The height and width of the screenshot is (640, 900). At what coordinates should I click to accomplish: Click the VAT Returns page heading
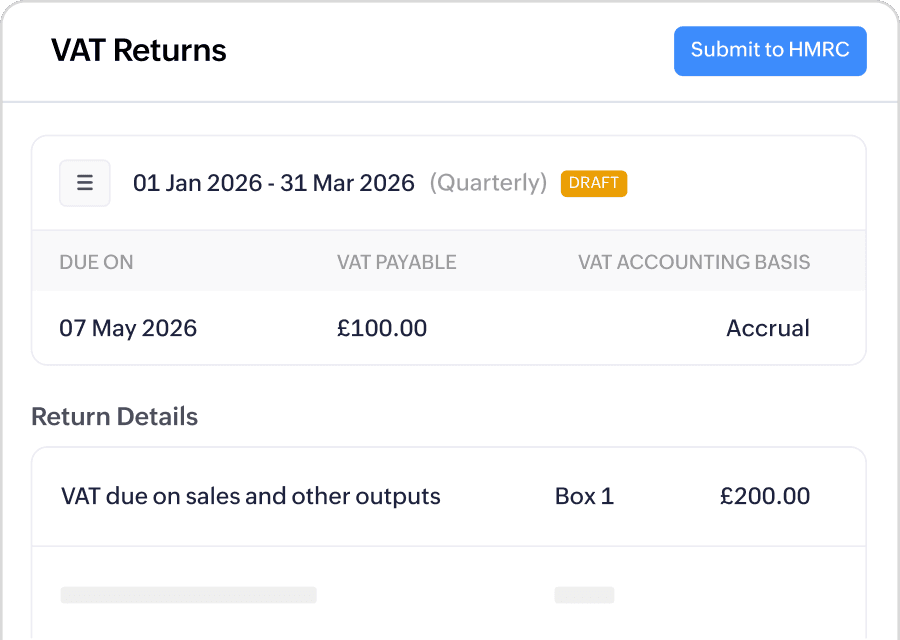point(139,51)
